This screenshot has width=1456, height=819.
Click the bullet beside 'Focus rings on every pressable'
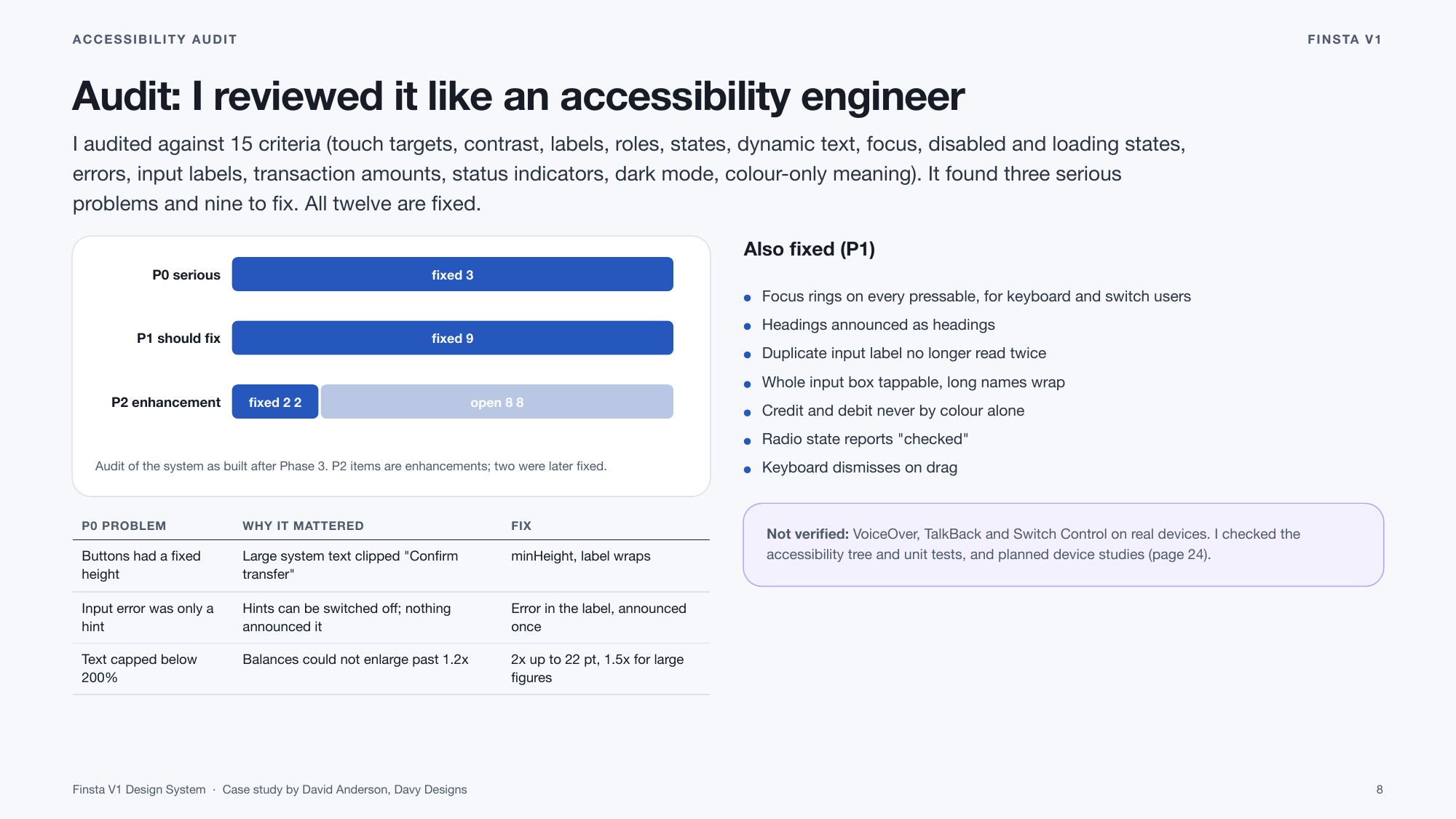point(747,298)
